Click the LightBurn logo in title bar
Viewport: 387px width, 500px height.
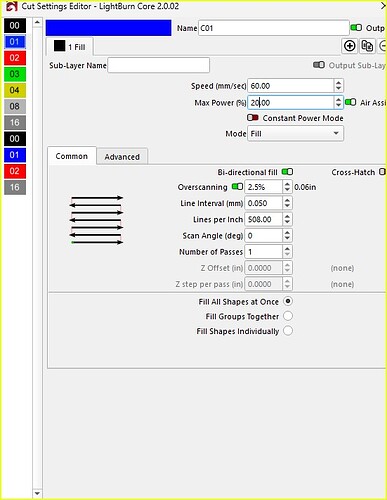pos(12,6)
